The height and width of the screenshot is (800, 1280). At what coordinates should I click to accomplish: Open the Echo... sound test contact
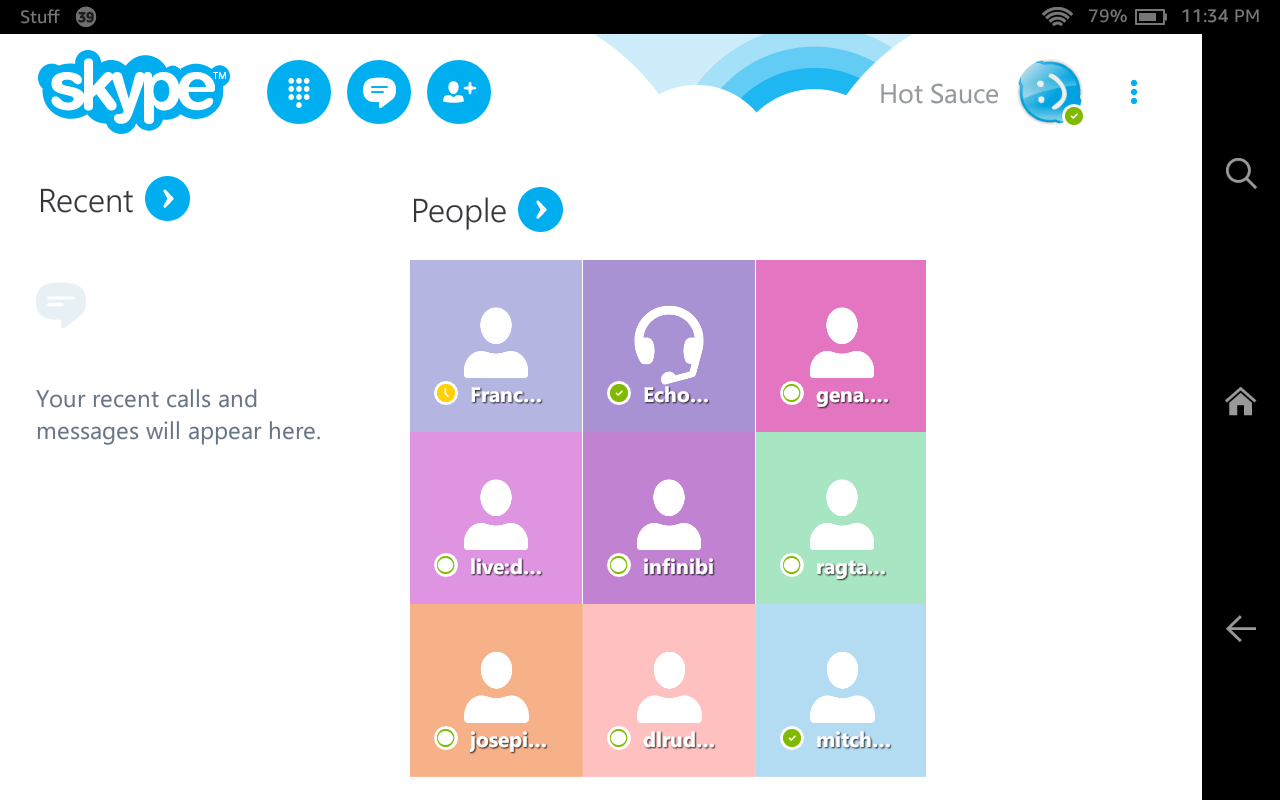coord(669,346)
